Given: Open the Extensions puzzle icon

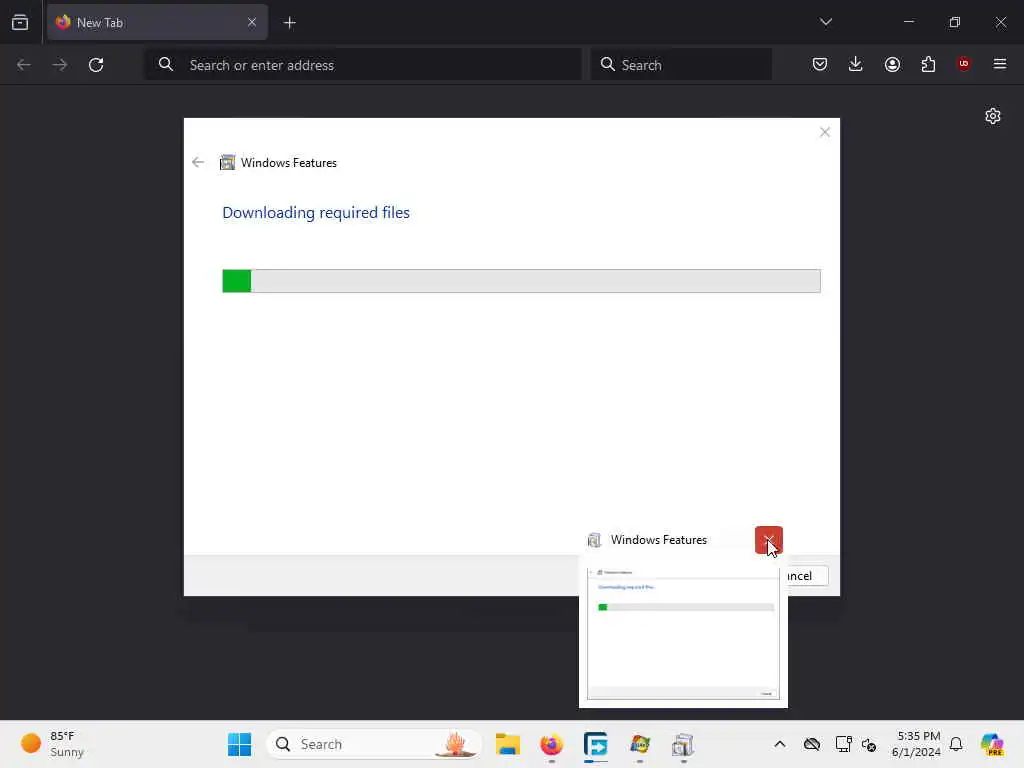Looking at the screenshot, I should 928,64.
